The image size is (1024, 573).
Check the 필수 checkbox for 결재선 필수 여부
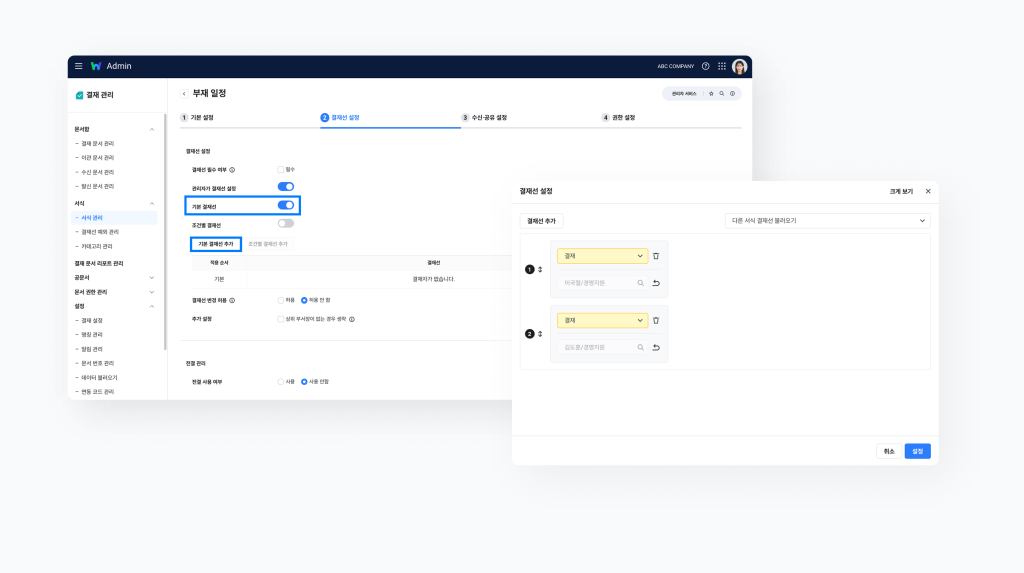pos(281,169)
